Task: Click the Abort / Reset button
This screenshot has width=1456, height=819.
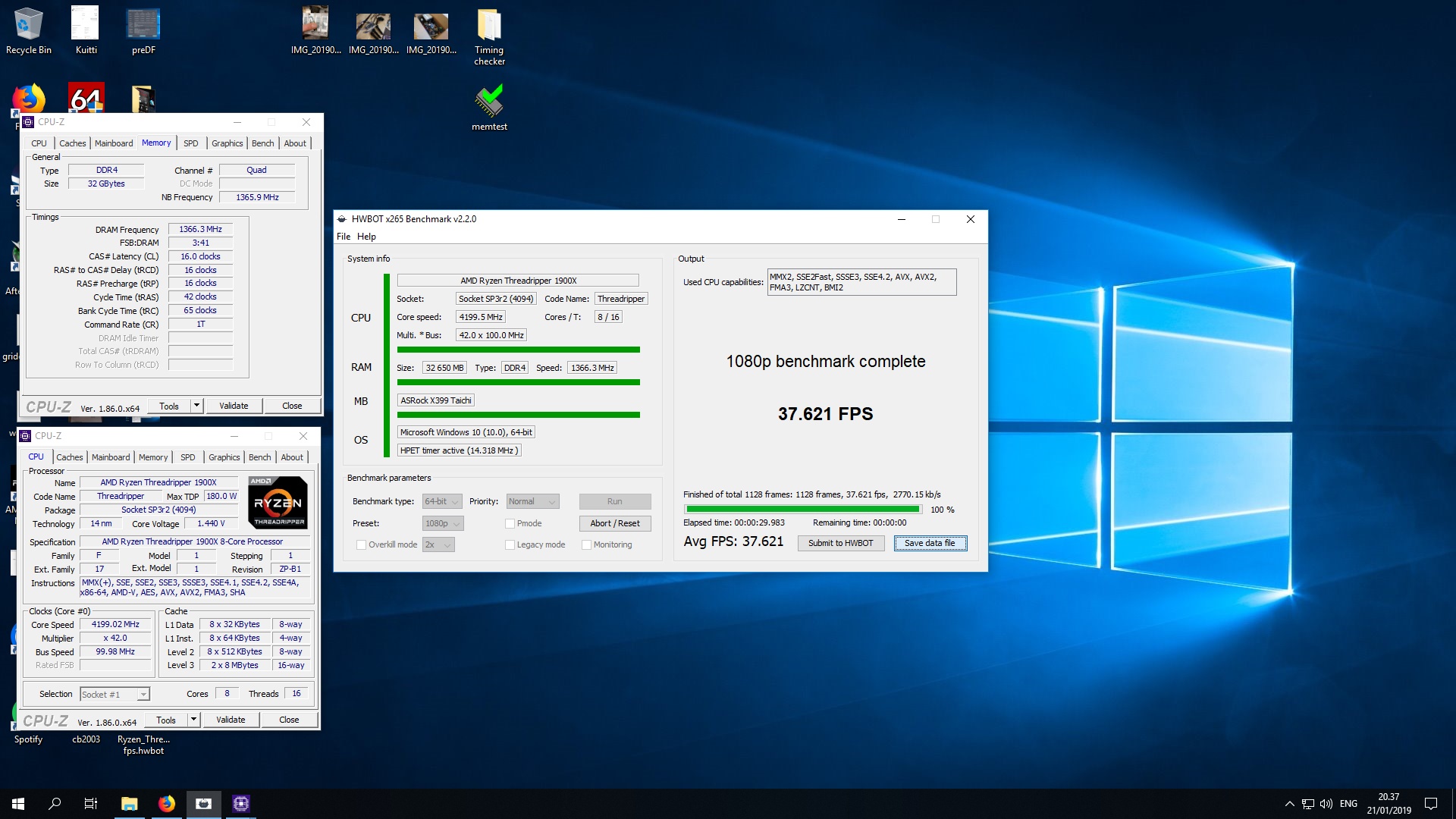Action: click(614, 524)
